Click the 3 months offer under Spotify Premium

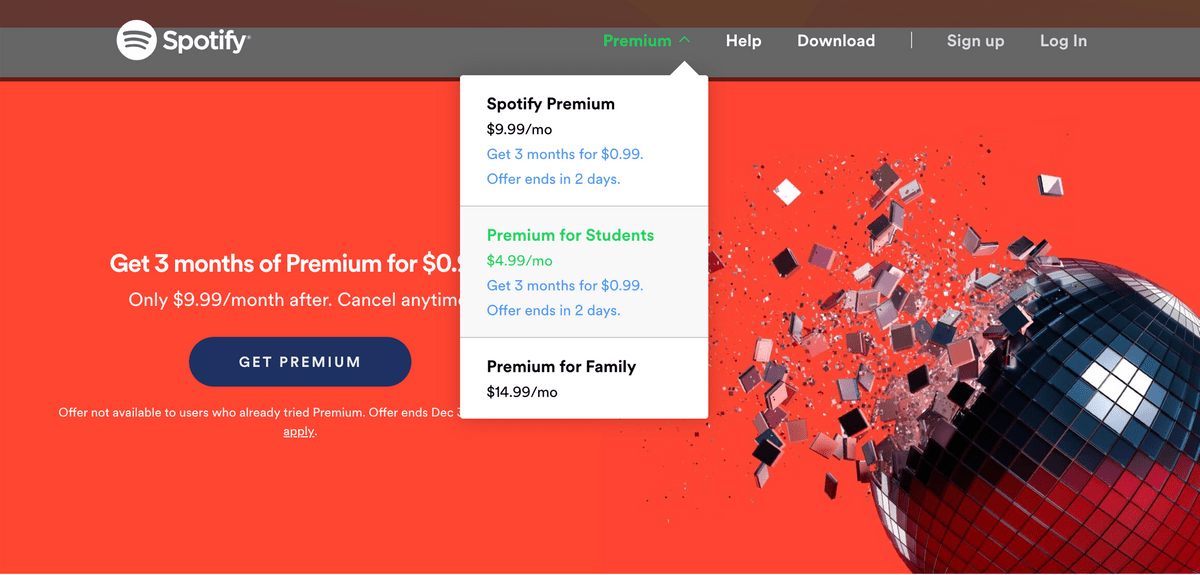pyautogui.click(x=565, y=154)
